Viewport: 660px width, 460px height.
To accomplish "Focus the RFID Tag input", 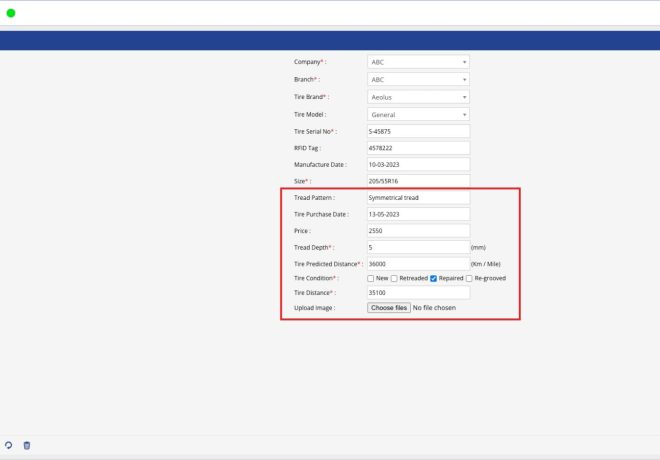I will tap(418, 148).
